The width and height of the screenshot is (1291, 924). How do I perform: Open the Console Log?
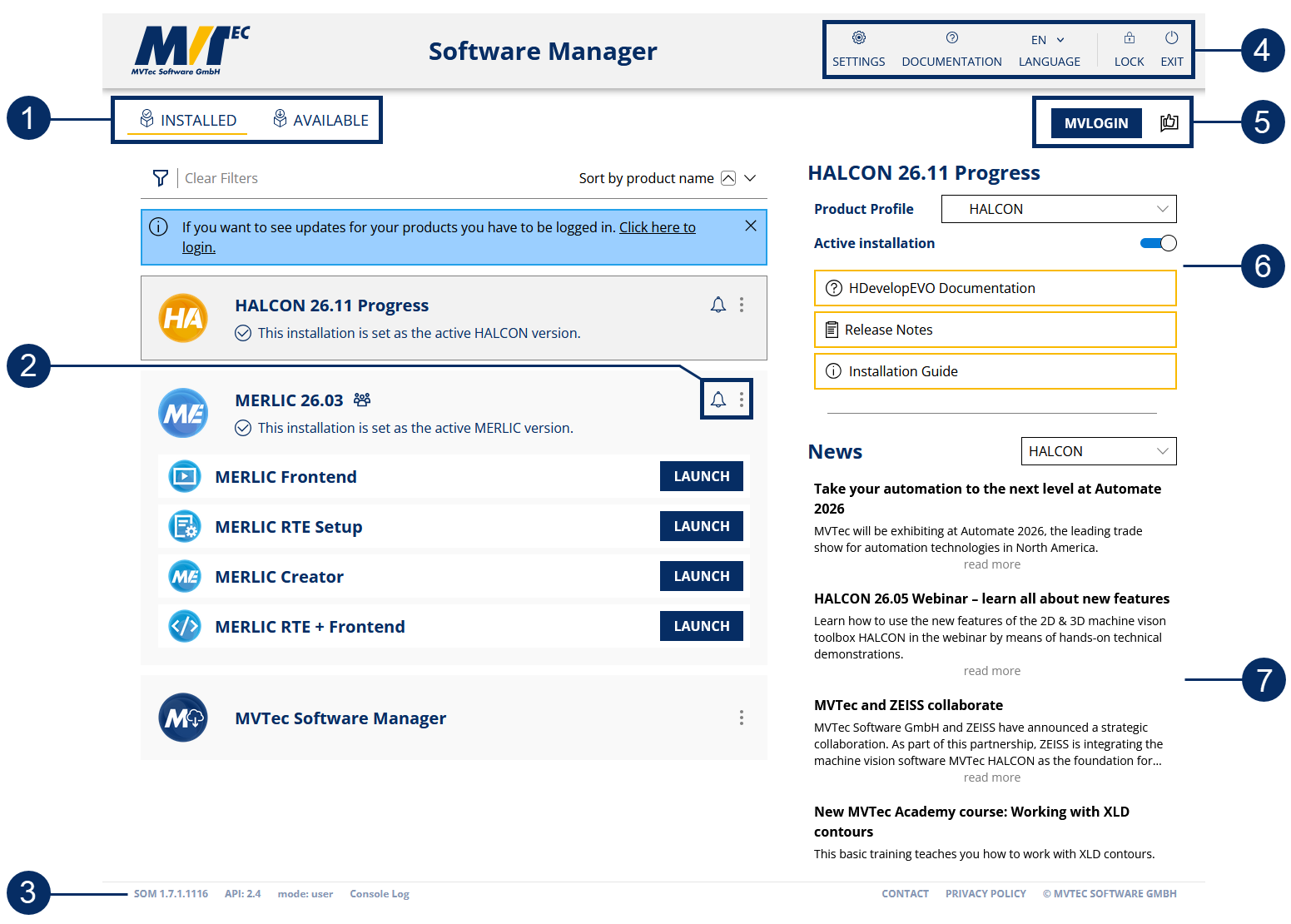(380, 894)
